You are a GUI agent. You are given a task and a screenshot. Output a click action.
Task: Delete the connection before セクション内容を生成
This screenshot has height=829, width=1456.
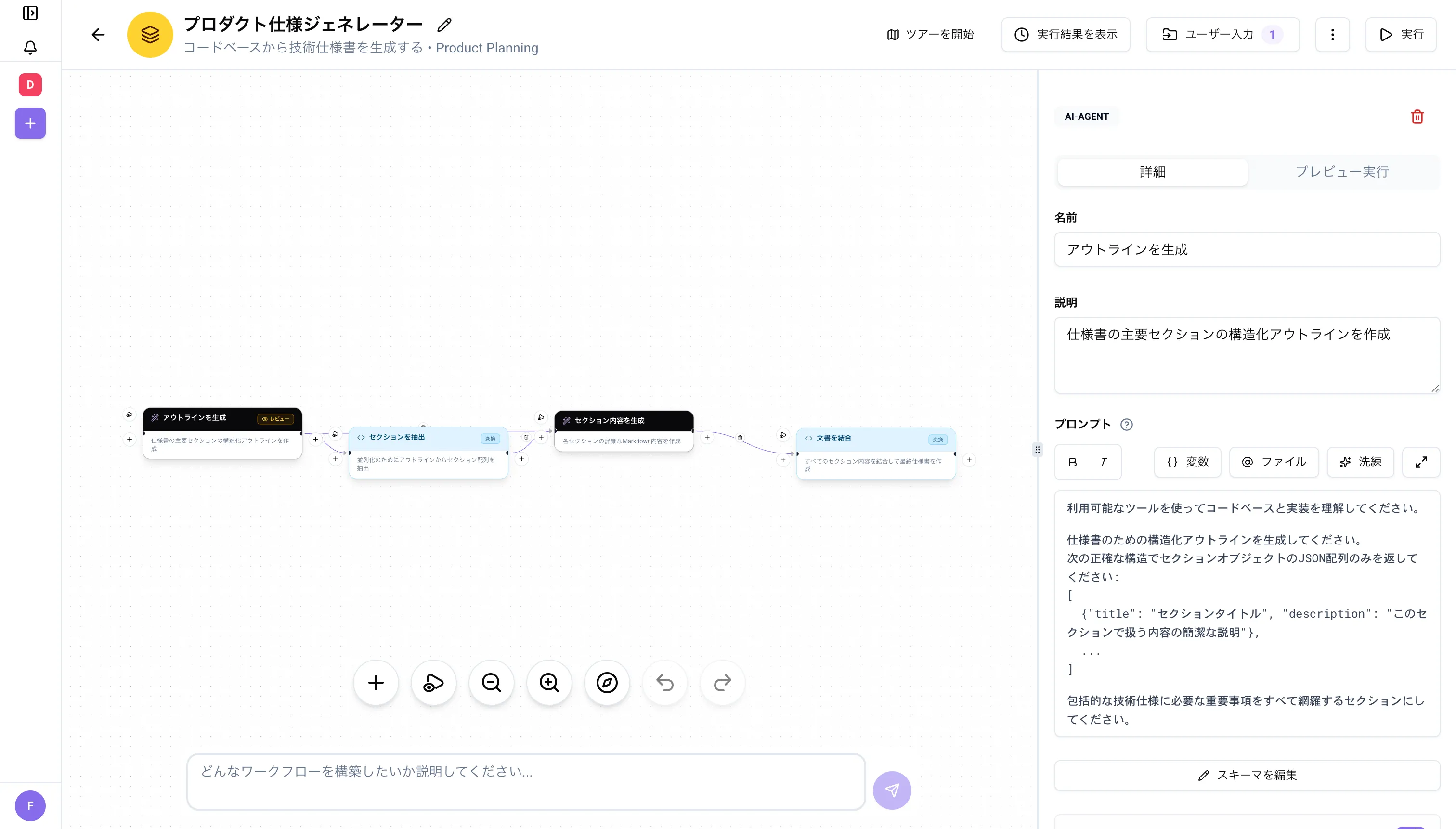[526, 437]
